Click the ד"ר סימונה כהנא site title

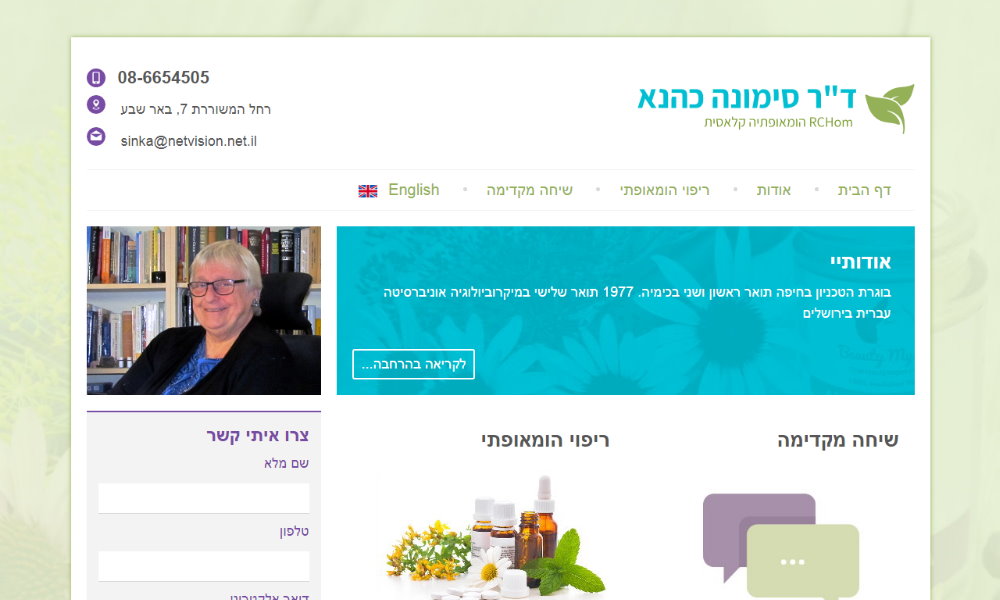[747, 98]
